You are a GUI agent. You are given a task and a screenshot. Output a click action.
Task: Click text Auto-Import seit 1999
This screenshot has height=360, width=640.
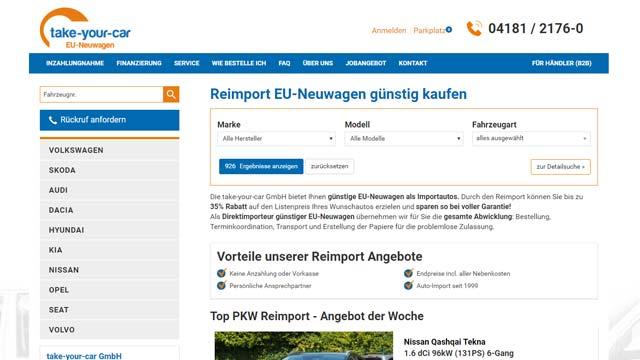(447, 286)
